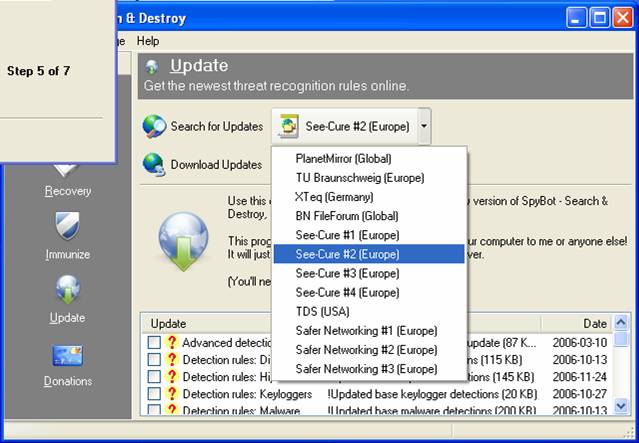
Task: Click the Search for Updates button
Action: 203,126
